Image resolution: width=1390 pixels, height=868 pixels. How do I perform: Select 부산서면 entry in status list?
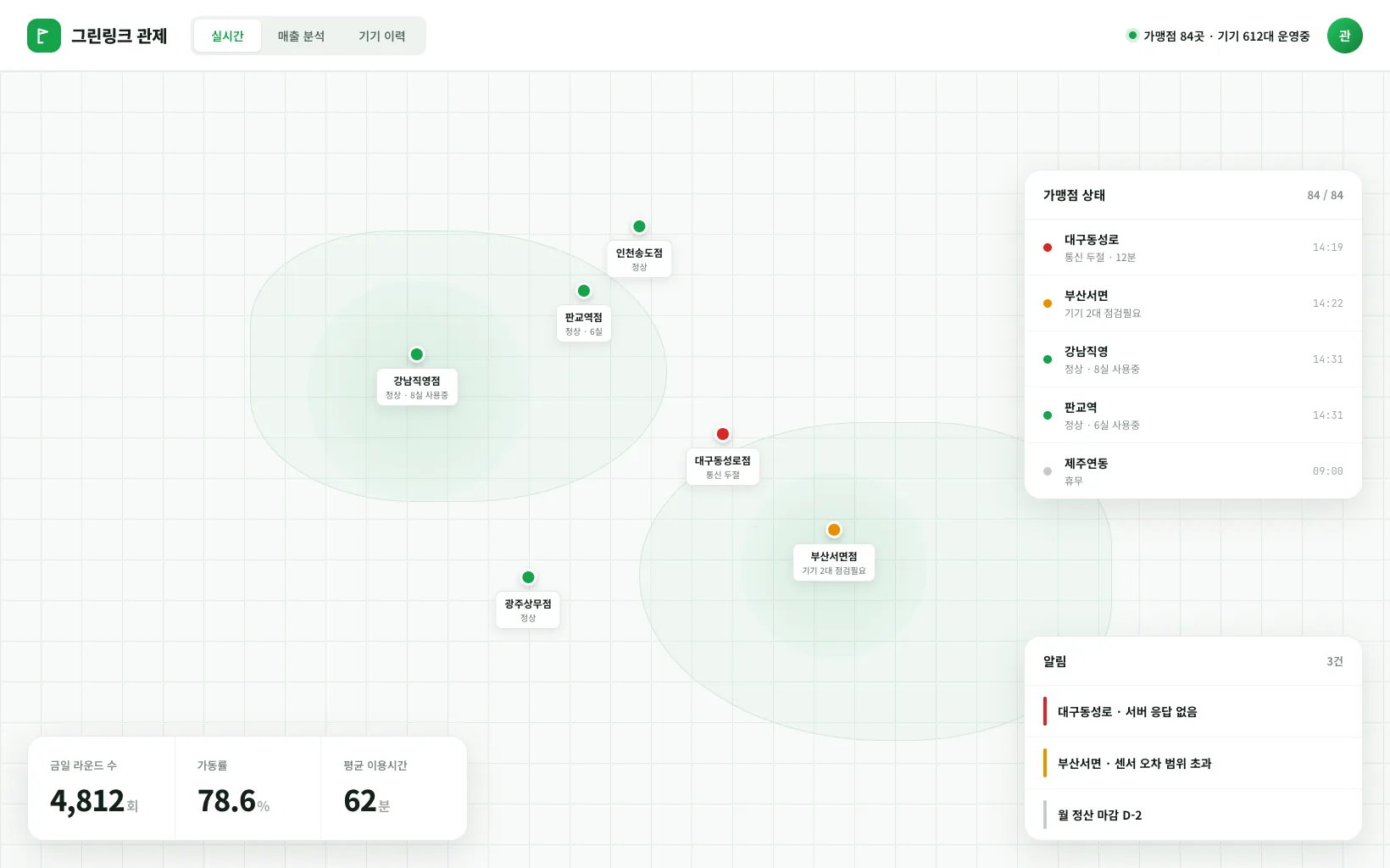point(1193,303)
